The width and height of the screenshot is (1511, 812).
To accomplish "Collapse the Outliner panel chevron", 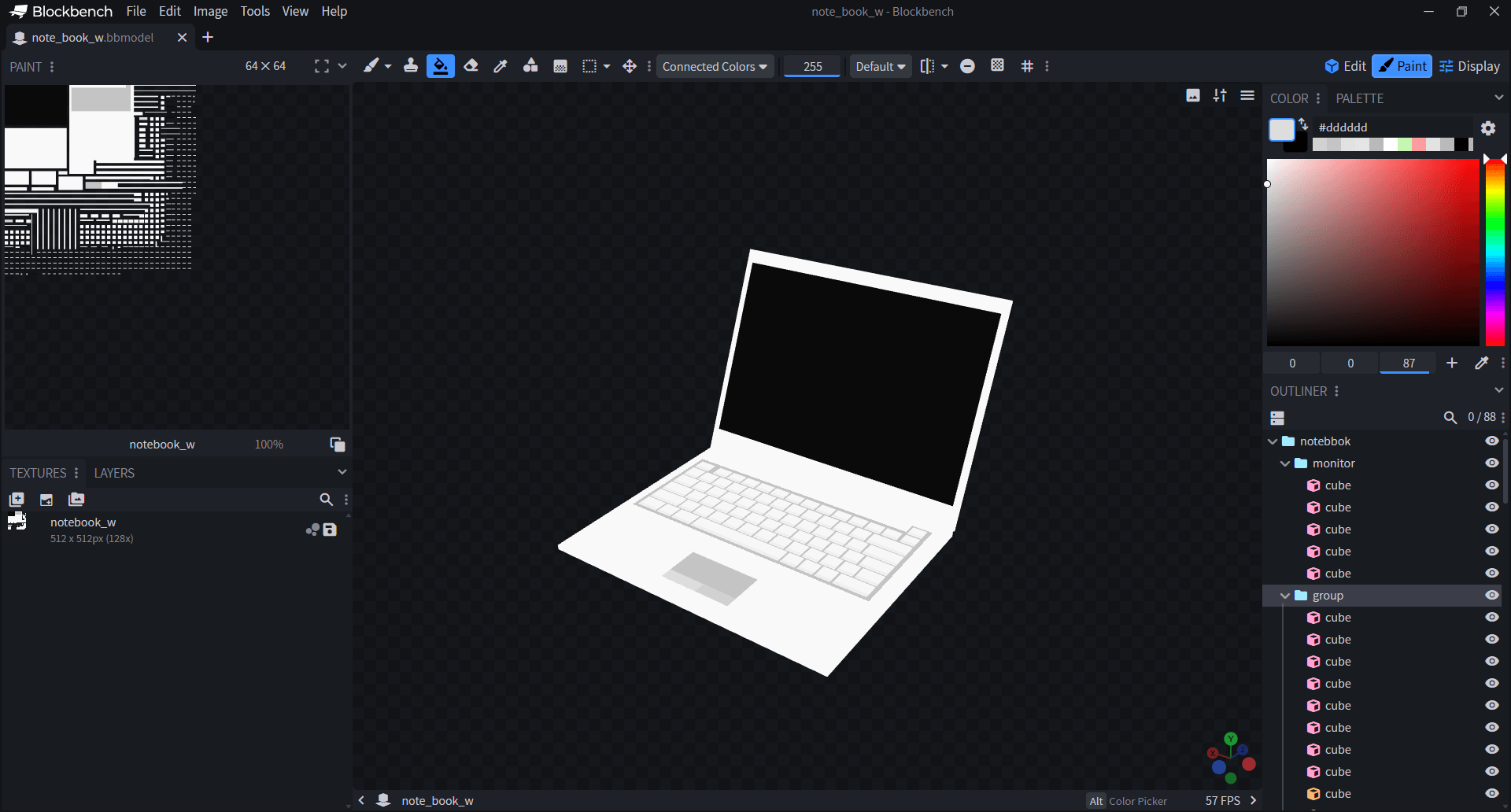I will point(1498,390).
